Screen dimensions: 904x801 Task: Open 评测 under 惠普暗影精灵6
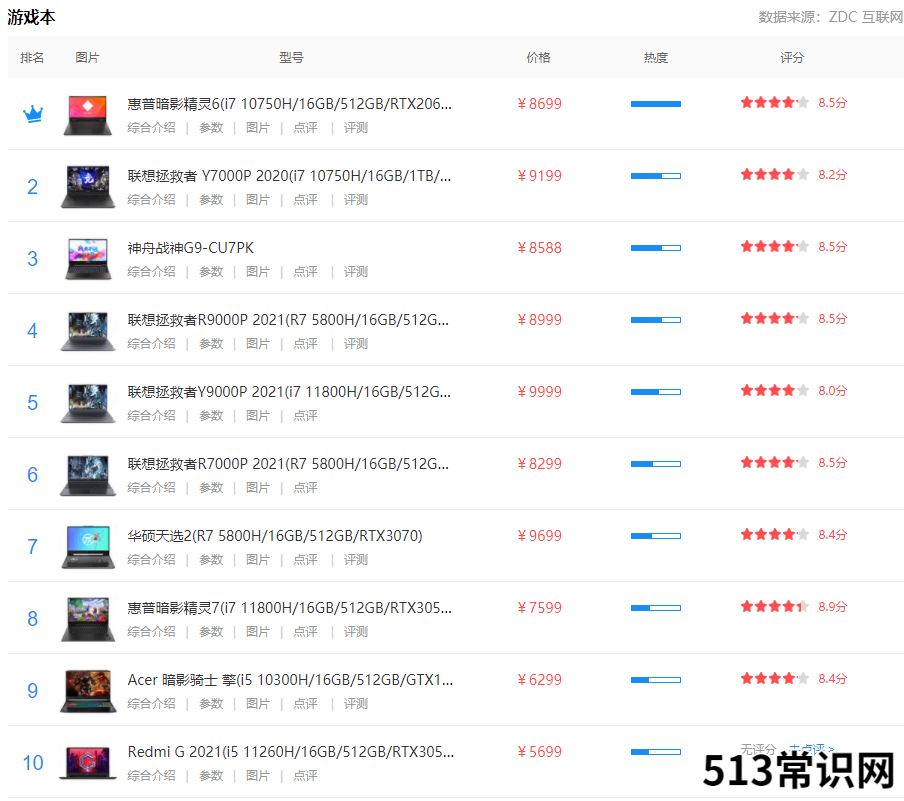point(356,127)
